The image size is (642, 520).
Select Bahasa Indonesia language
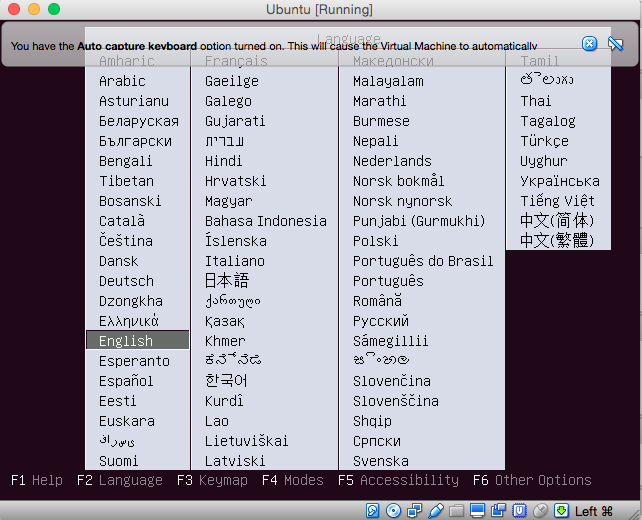(264, 221)
